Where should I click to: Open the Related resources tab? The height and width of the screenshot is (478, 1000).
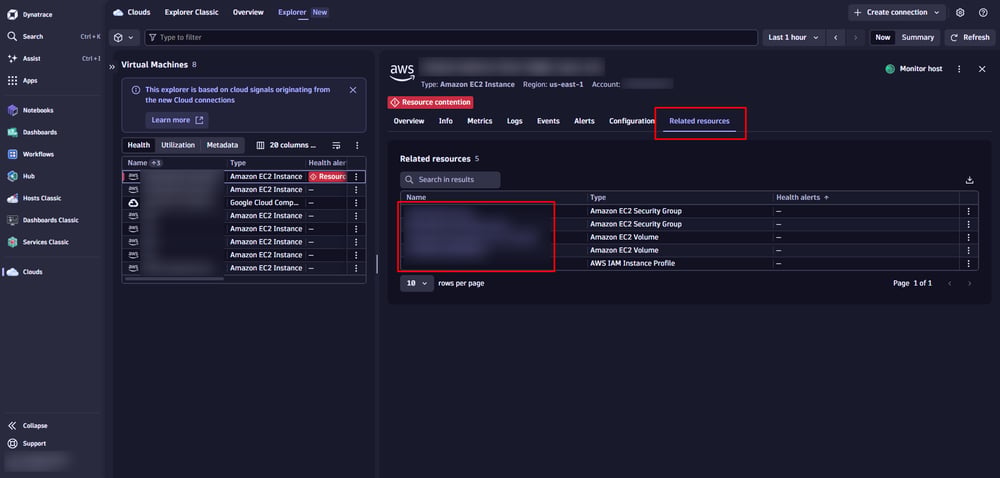[x=699, y=121]
